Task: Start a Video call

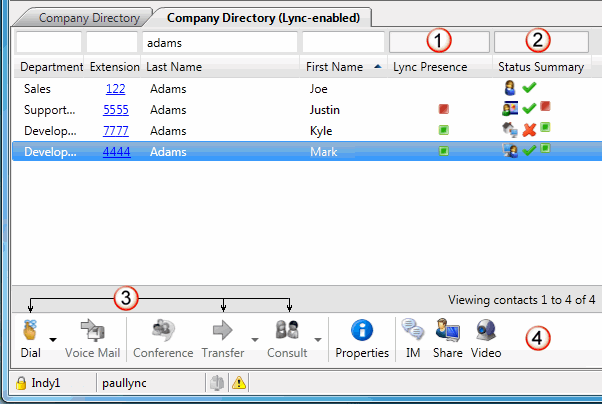Action: coord(486,330)
